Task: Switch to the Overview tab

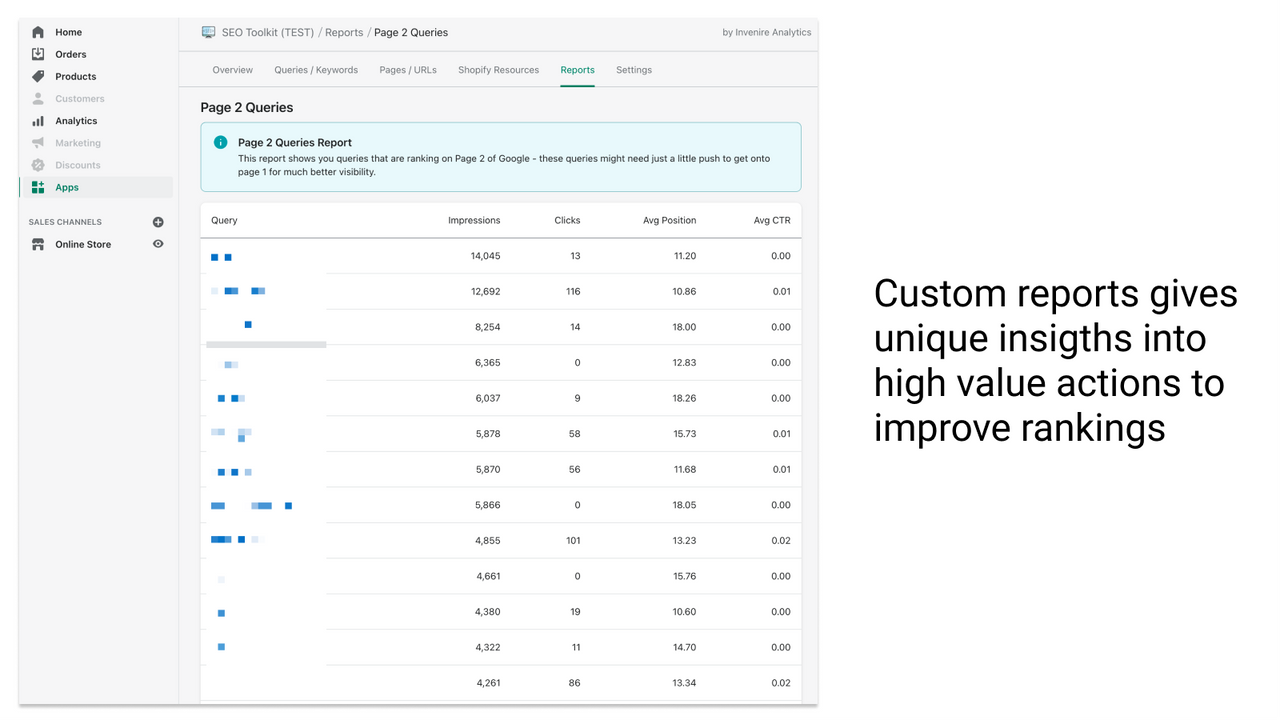Action: point(232,69)
